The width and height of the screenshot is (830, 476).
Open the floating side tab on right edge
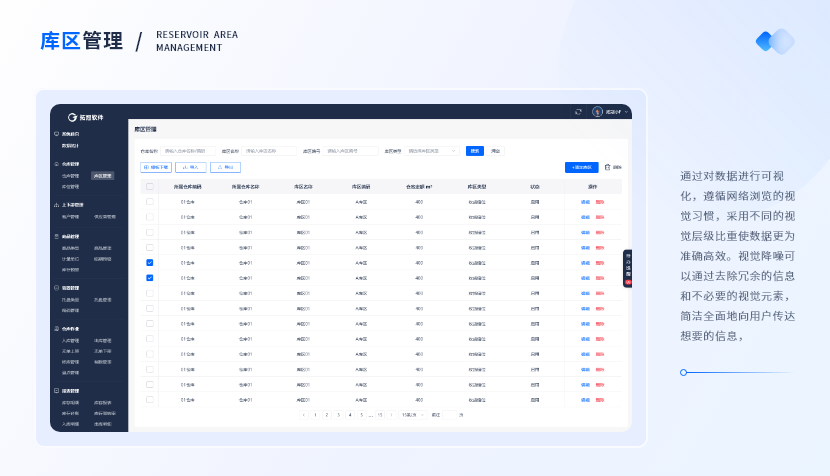click(x=628, y=269)
